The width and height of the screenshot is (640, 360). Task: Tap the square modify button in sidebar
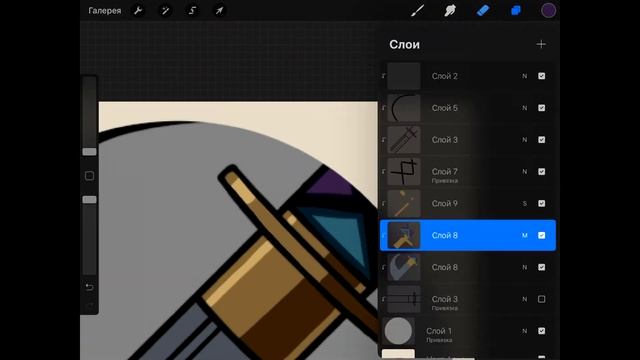pos(89,176)
